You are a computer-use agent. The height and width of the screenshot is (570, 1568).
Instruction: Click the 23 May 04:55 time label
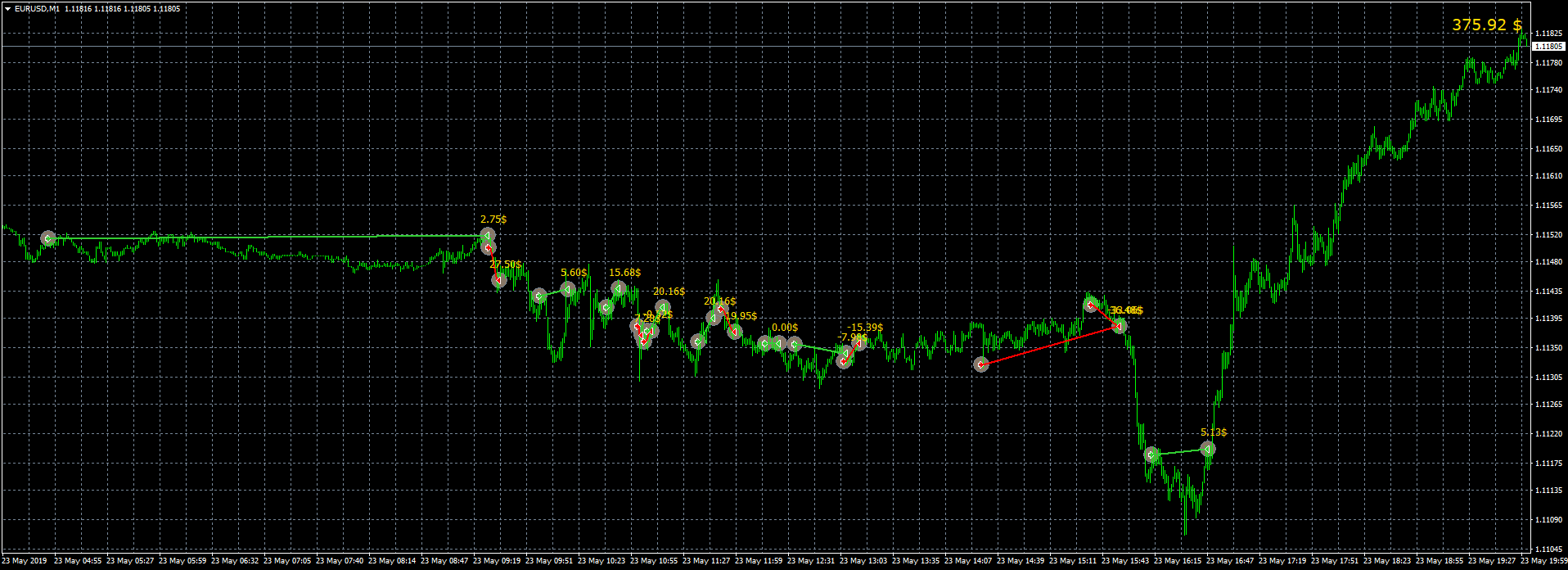click(x=78, y=562)
